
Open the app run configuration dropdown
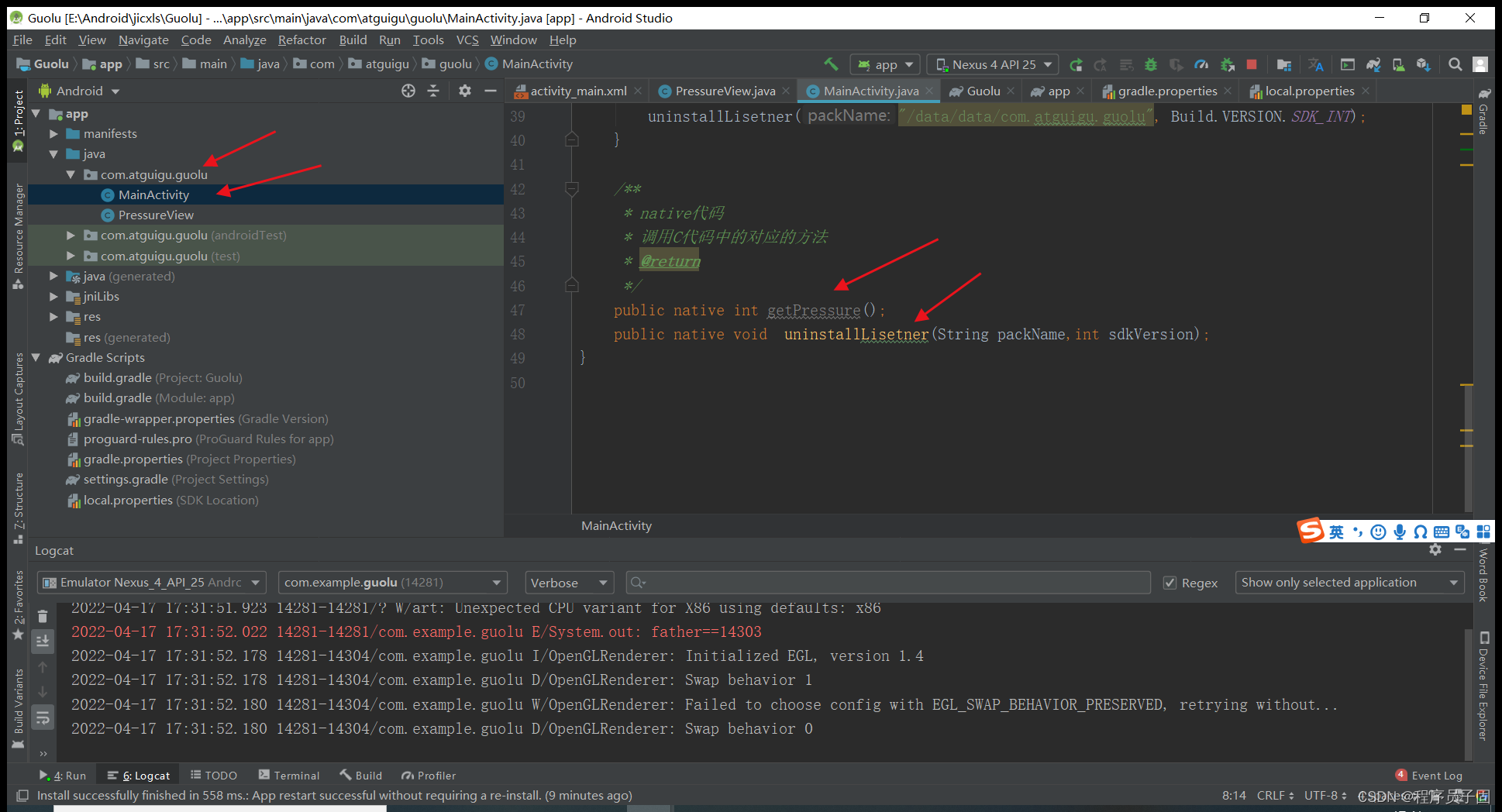(x=885, y=64)
